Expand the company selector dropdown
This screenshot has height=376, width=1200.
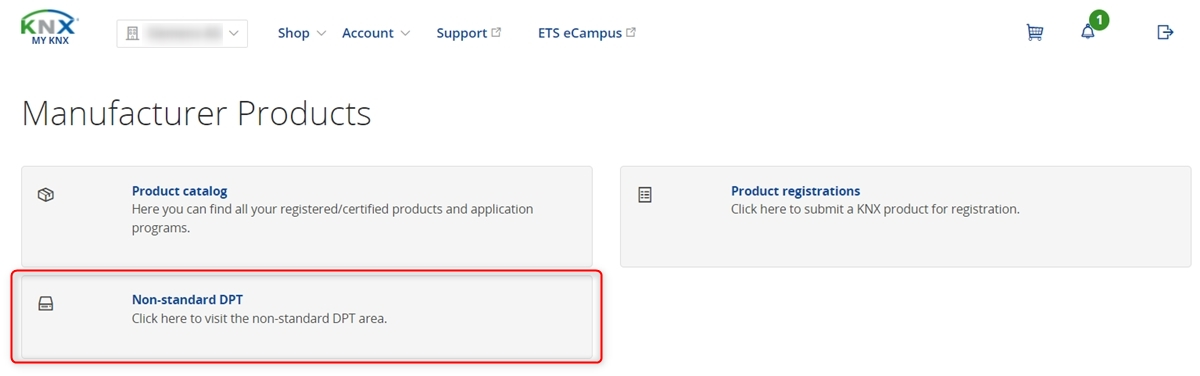(182, 33)
